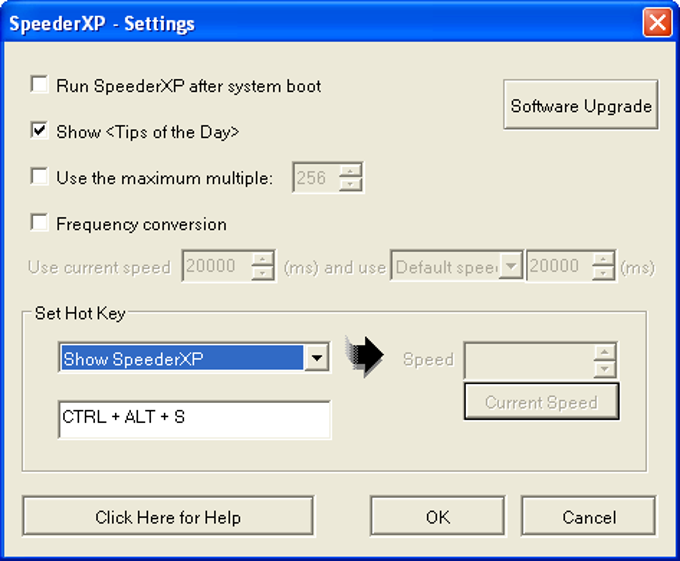Open Click Here for Help

pos(168,516)
